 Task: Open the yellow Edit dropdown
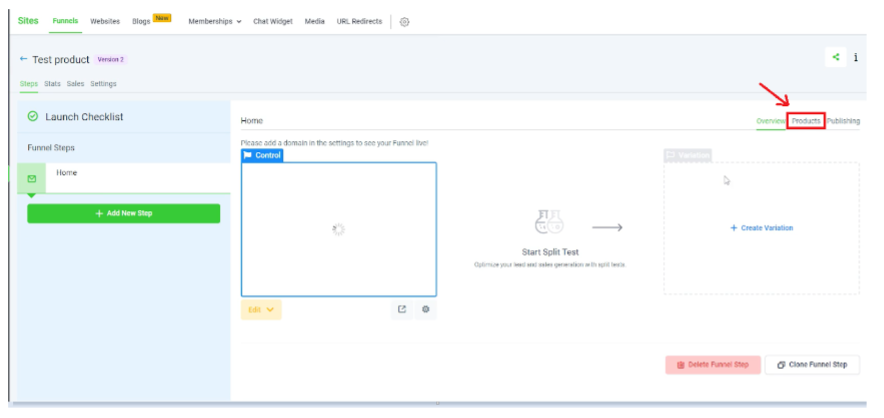pos(261,309)
